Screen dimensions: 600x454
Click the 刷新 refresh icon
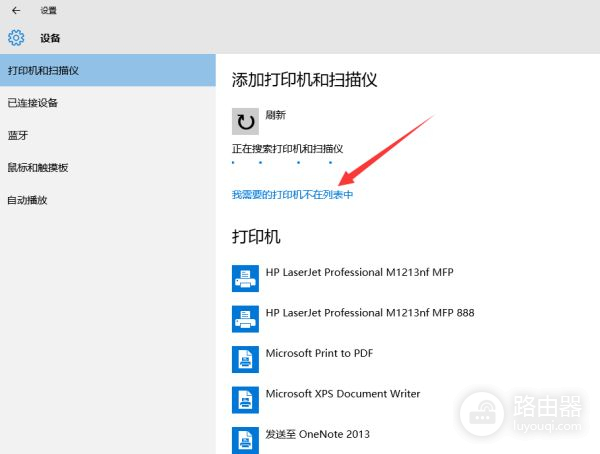pos(245,122)
